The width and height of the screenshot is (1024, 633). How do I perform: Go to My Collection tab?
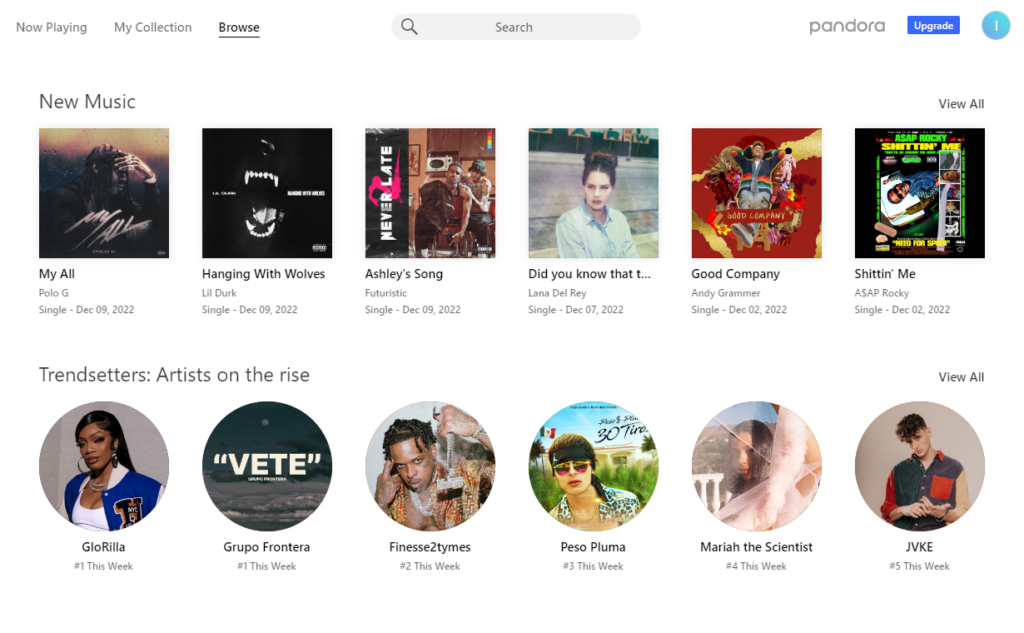click(153, 27)
